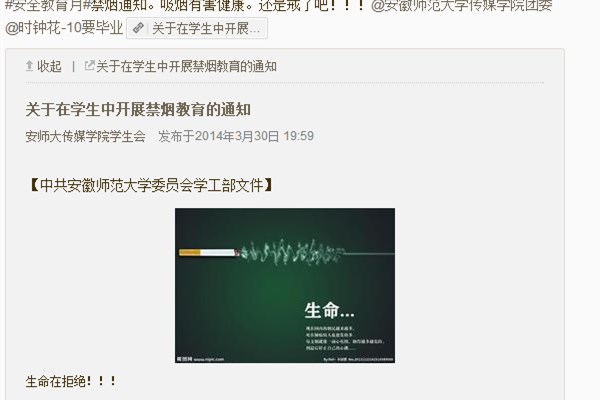Click the 生命在拒绝!!! line below the image
The height and width of the screenshot is (400, 600).
71,381
